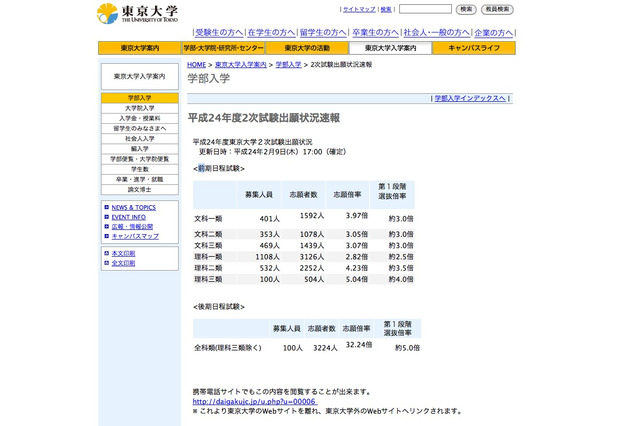
Task: Select 論文博士 in the sidebar menu
Action: point(140,190)
